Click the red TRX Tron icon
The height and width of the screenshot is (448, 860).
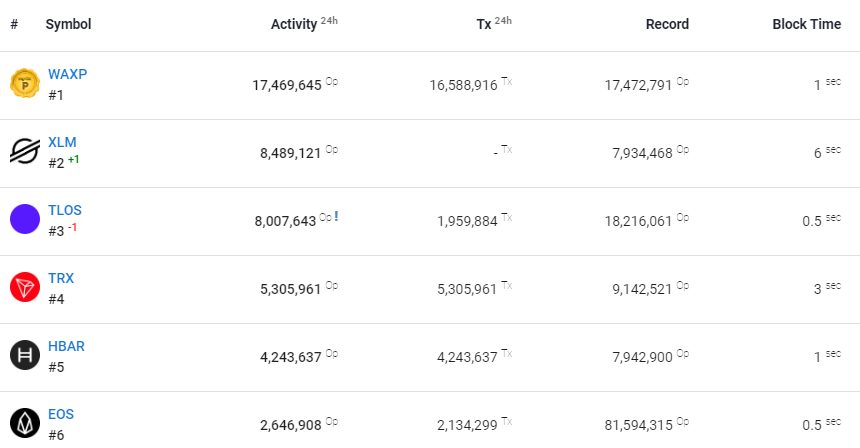click(x=24, y=288)
